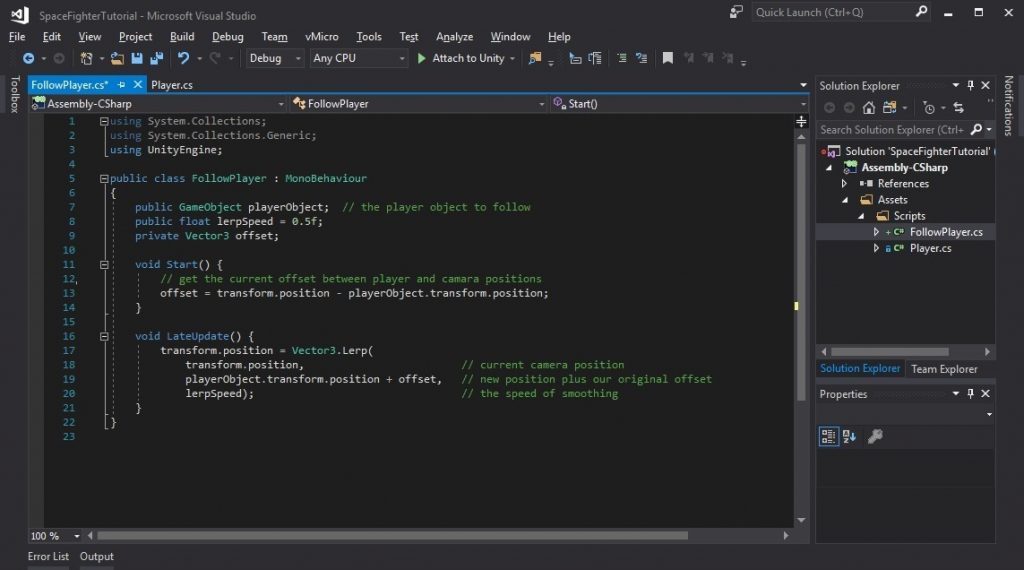Collapse the Assets folder
The width and height of the screenshot is (1024, 570).
845,200
